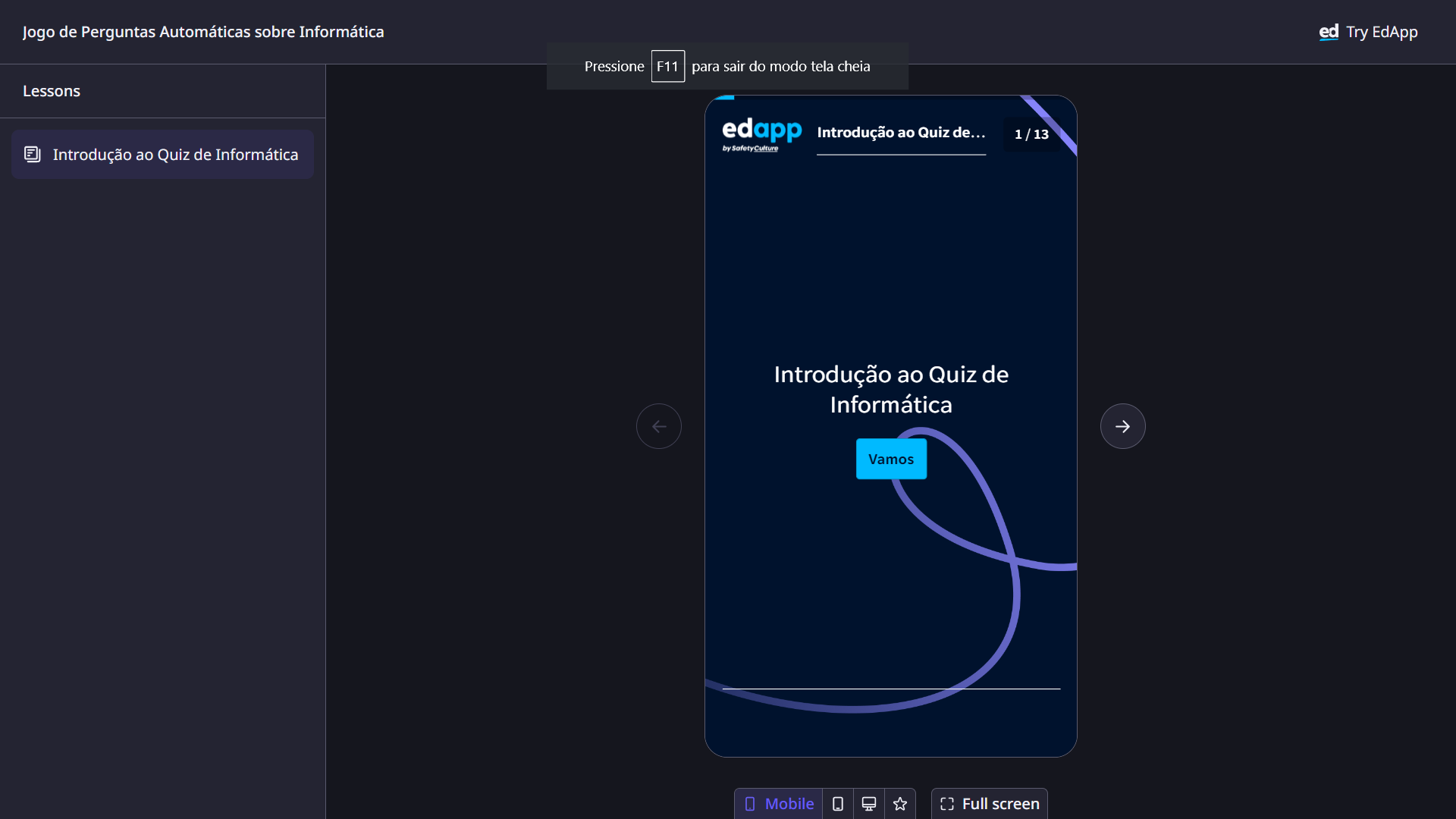Click the Lessons panel header
This screenshot has height=819, width=1456.
[x=52, y=91]
